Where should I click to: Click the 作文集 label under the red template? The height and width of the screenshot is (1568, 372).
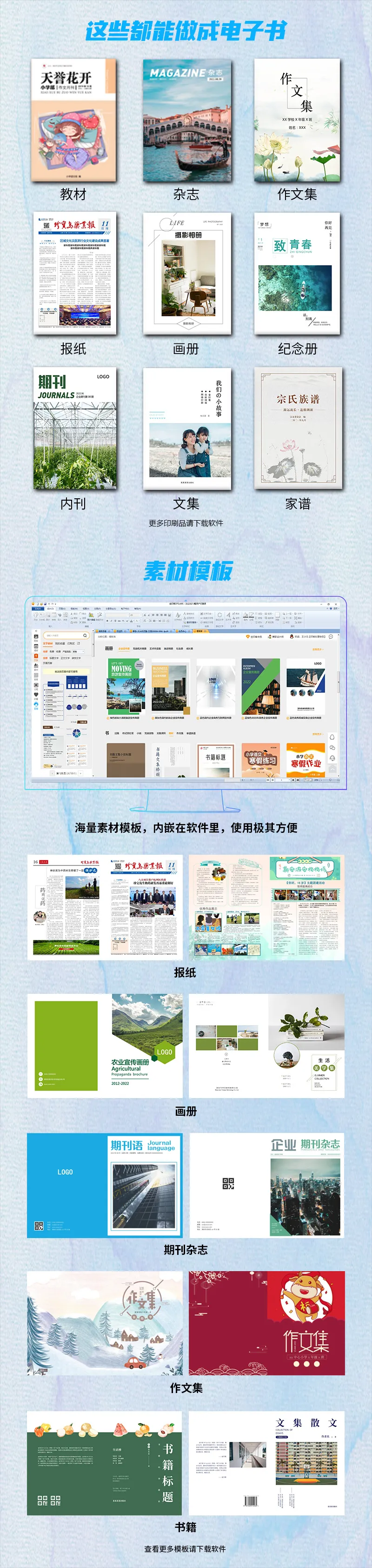[x=186, y=1388]
